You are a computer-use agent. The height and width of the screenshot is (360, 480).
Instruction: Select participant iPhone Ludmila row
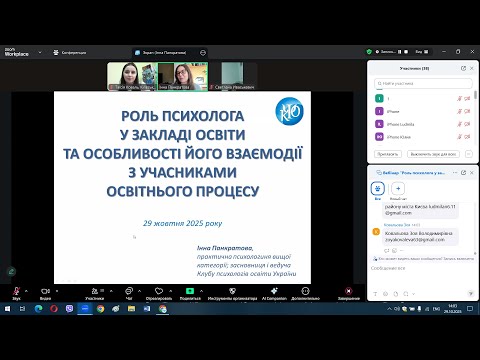click(x=423, y=124)
